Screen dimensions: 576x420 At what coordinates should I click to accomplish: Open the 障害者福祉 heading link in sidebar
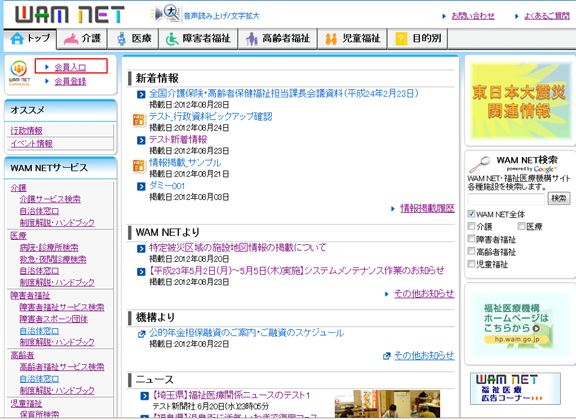click(30, 295)
